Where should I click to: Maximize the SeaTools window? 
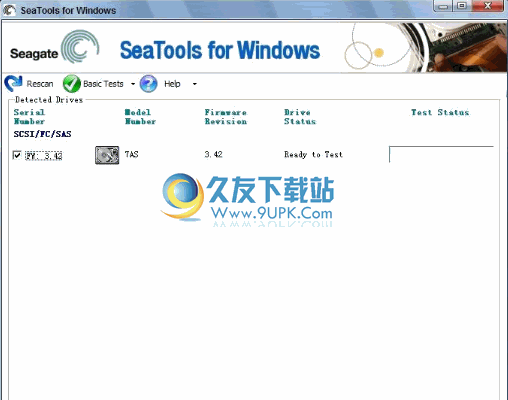[x=462, y=6]
